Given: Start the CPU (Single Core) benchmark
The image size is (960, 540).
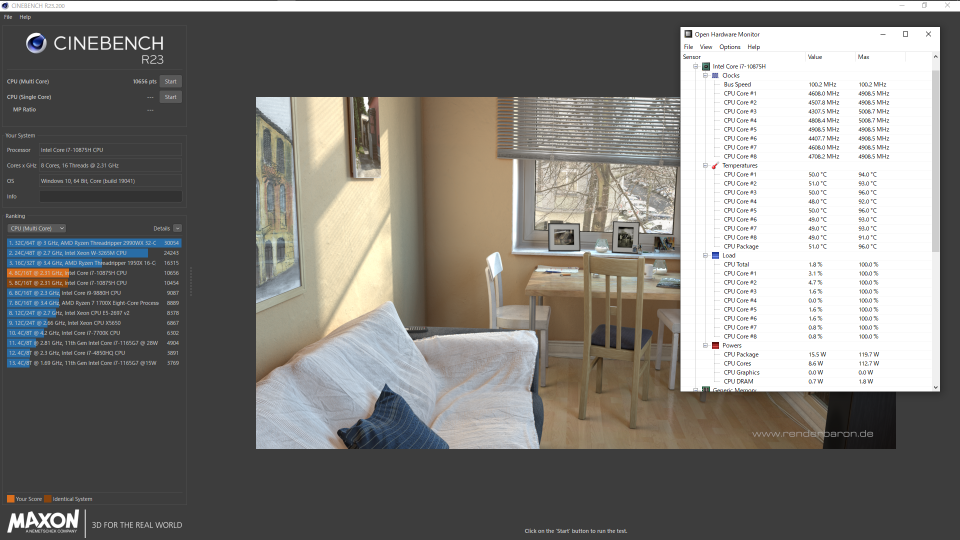Looking at the screenshot, I should click(x=170, y=97).
